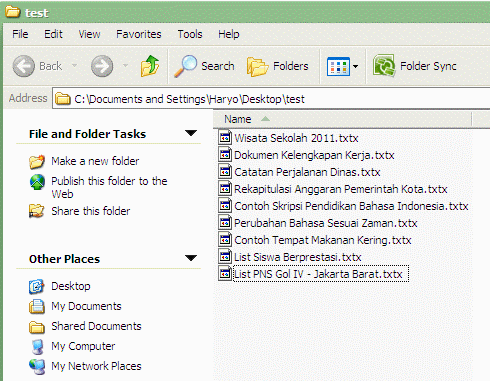
Task: Go to Desktop link in Other Places
Action: [x=71, y=286]
